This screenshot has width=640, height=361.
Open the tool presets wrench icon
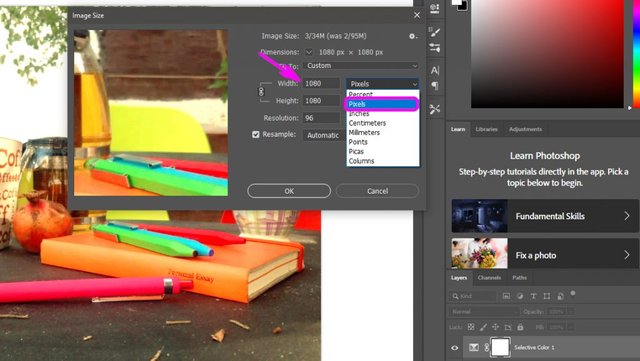pyautogui.click(x=435, y=109)
